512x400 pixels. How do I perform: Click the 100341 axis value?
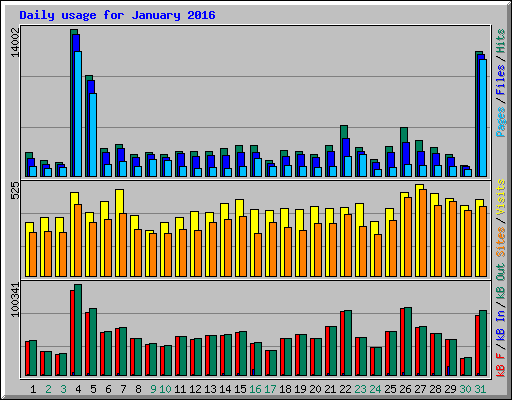pyautogui.click(x=16, y=300)
